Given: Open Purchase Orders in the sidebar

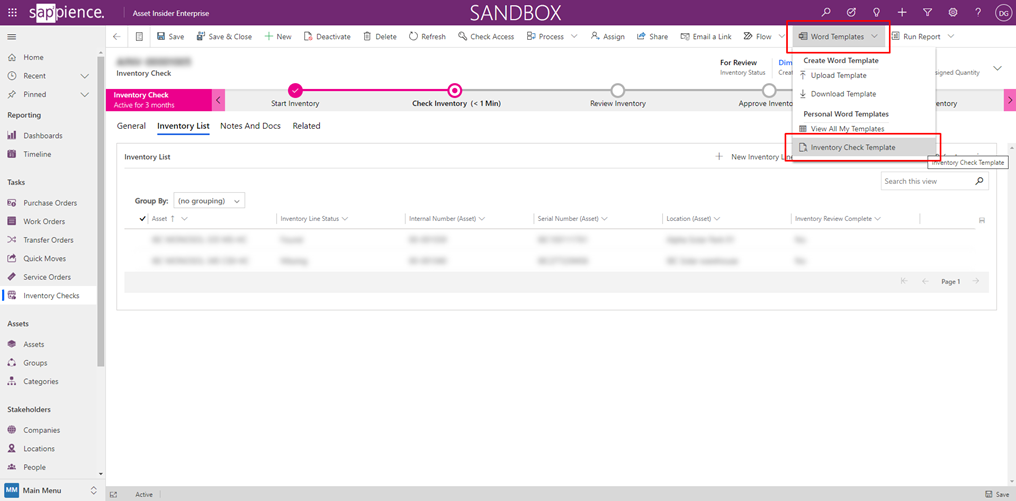Looking at the screenshot, I should pos(50,203).
